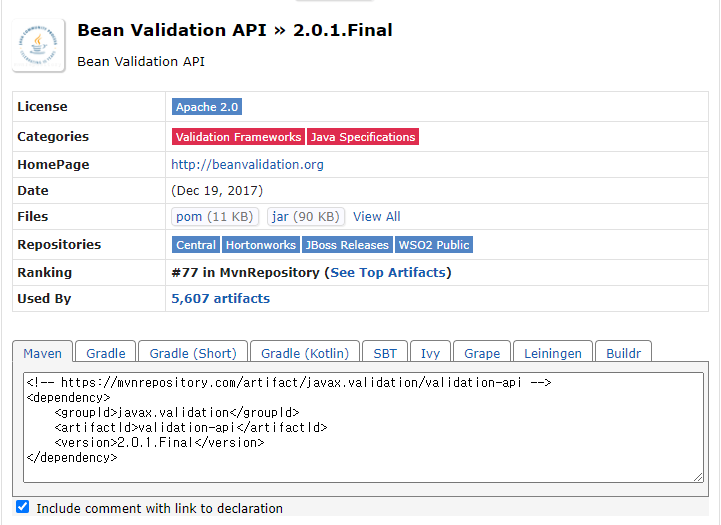Viewport: 721px width, 525px height.
Task: Open the Apache 2.0 license badge
Action: tap(207, 107)
